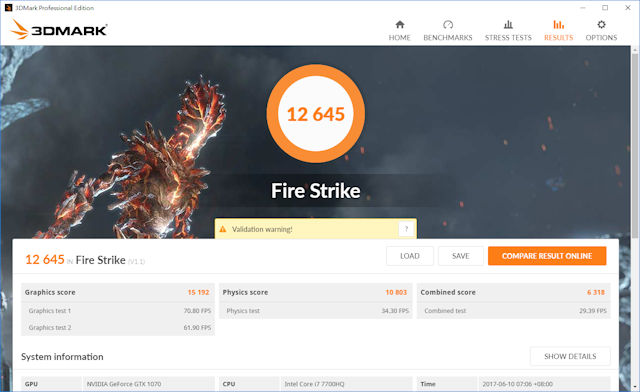The image size is (640, 392).
Task: Click the Fire Strike title on banner
Action: 316,191
